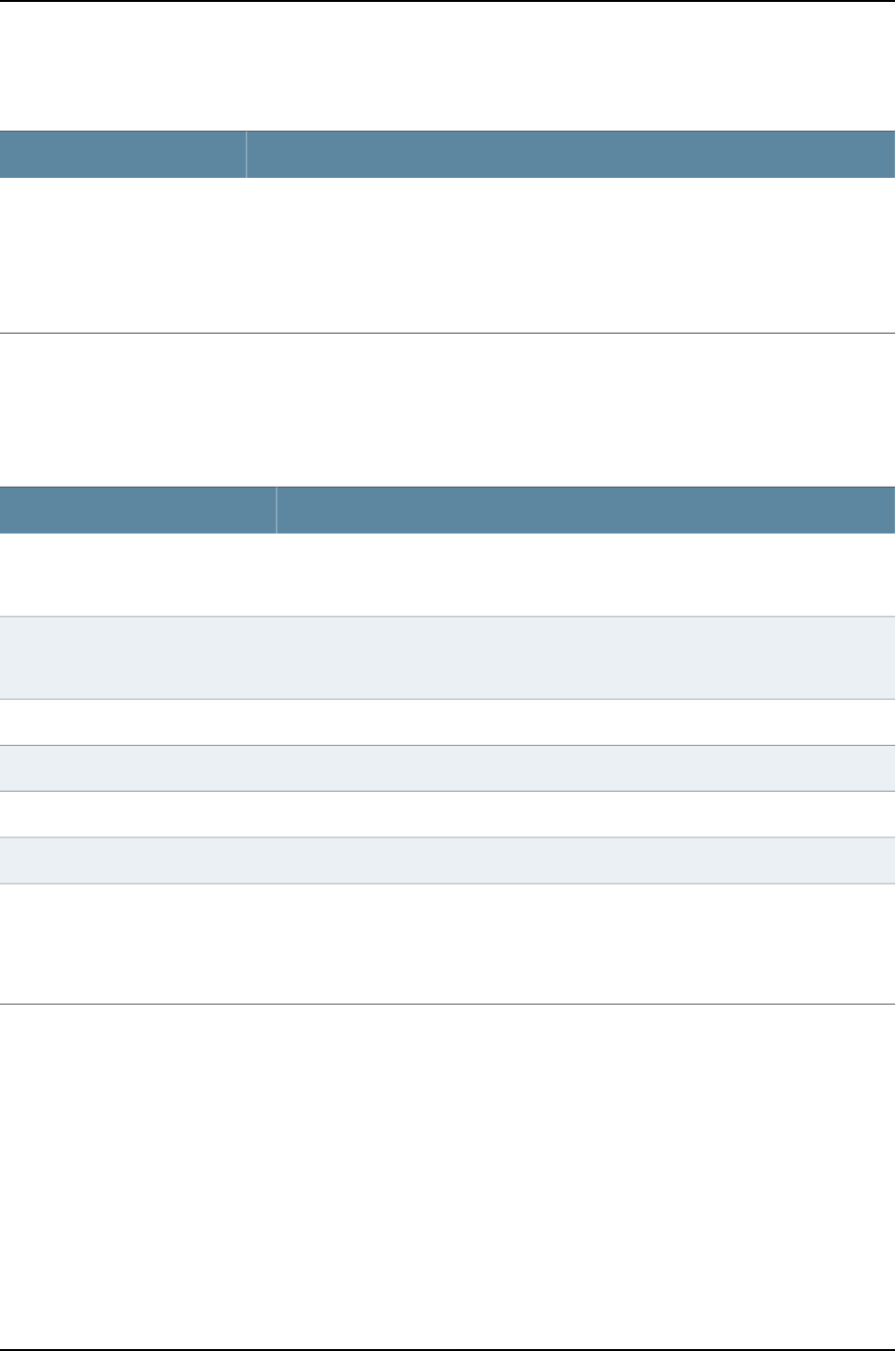896x1351 pixels.
Task: Click the last shaded row in lower table
Action: point(448,860)
